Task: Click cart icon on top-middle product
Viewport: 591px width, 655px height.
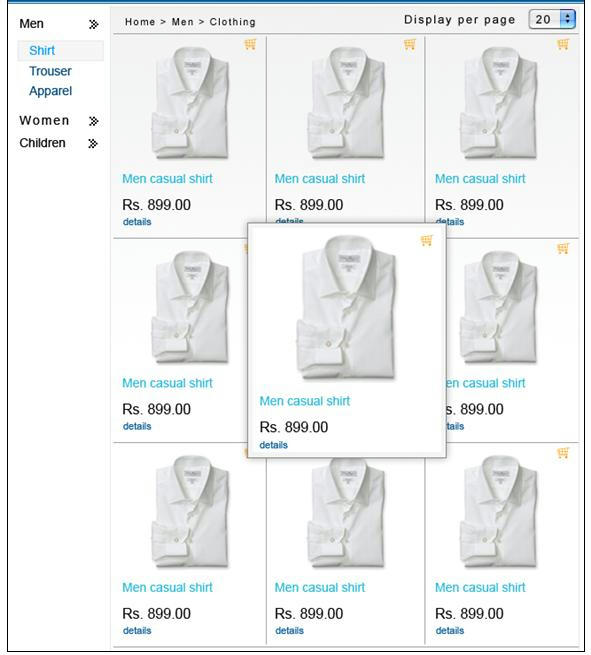Action: 410,44
